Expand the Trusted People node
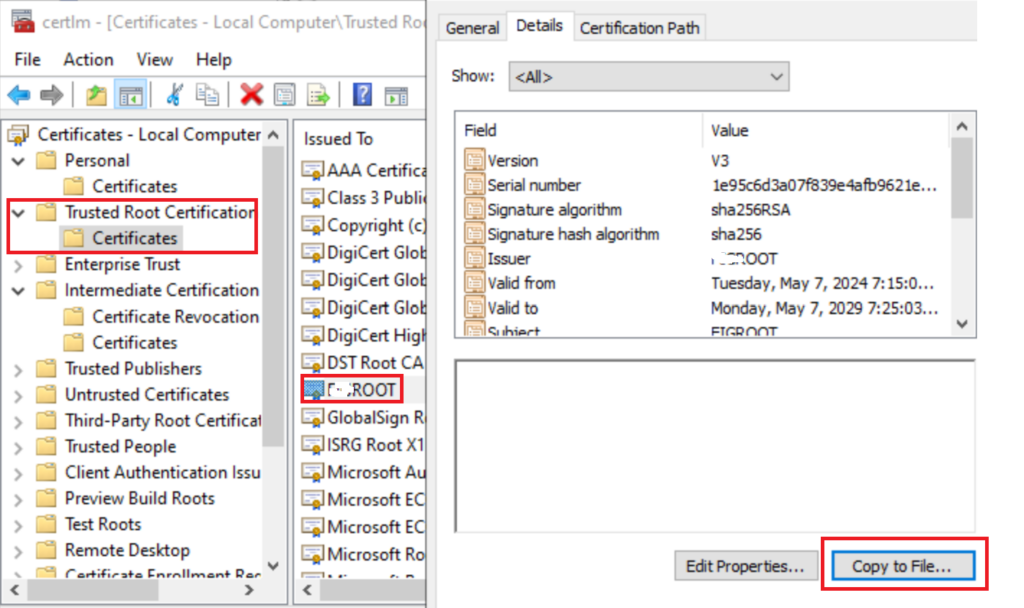The width and height of the screenshot is (1024, 608). [x=18, y=447]
